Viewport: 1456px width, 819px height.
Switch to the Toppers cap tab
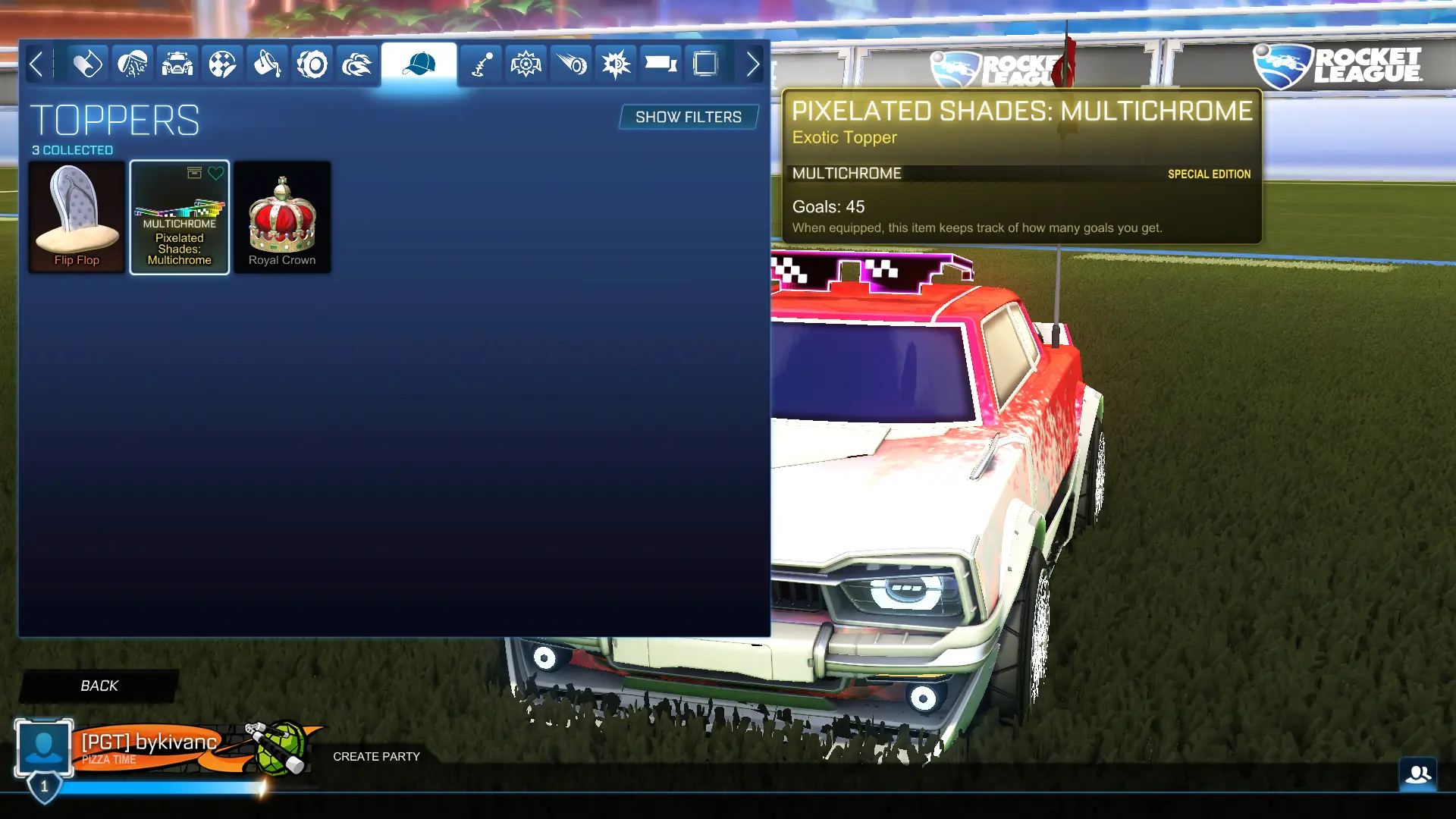coord(419,64)
